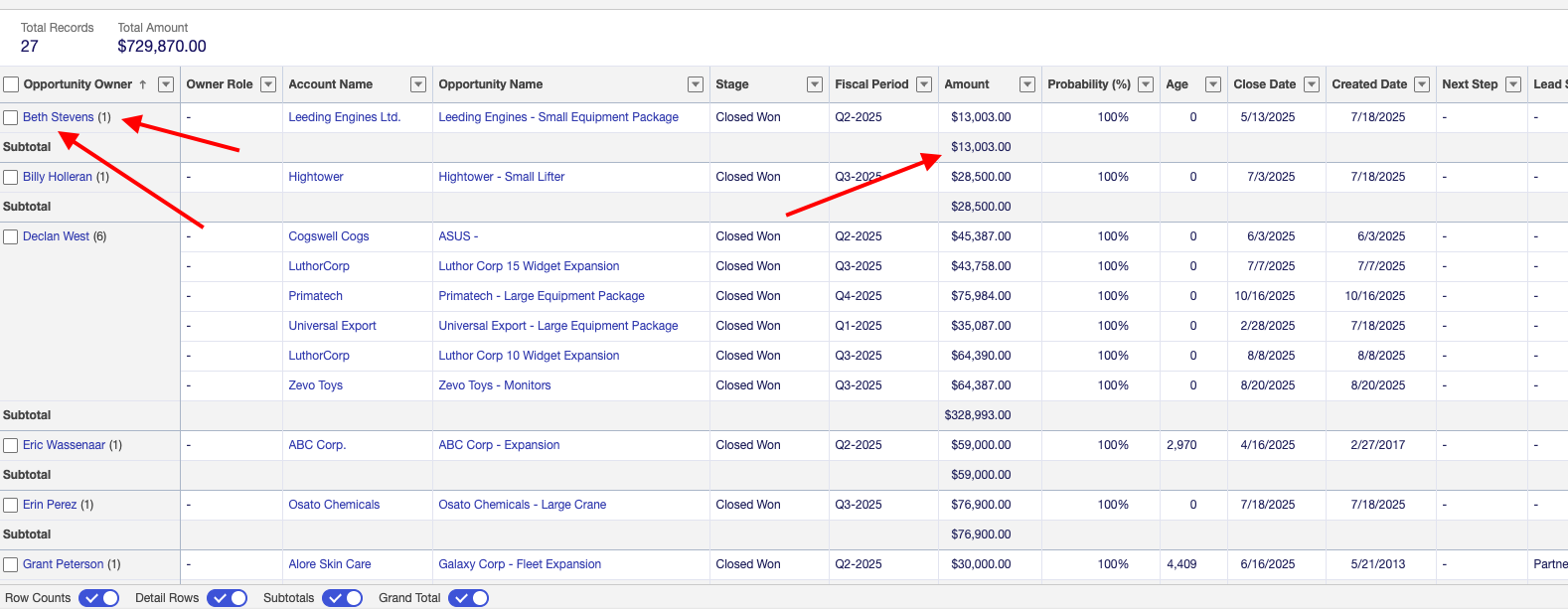Open the Fiscal Period column dropdown arrow

tap(924, 84)
